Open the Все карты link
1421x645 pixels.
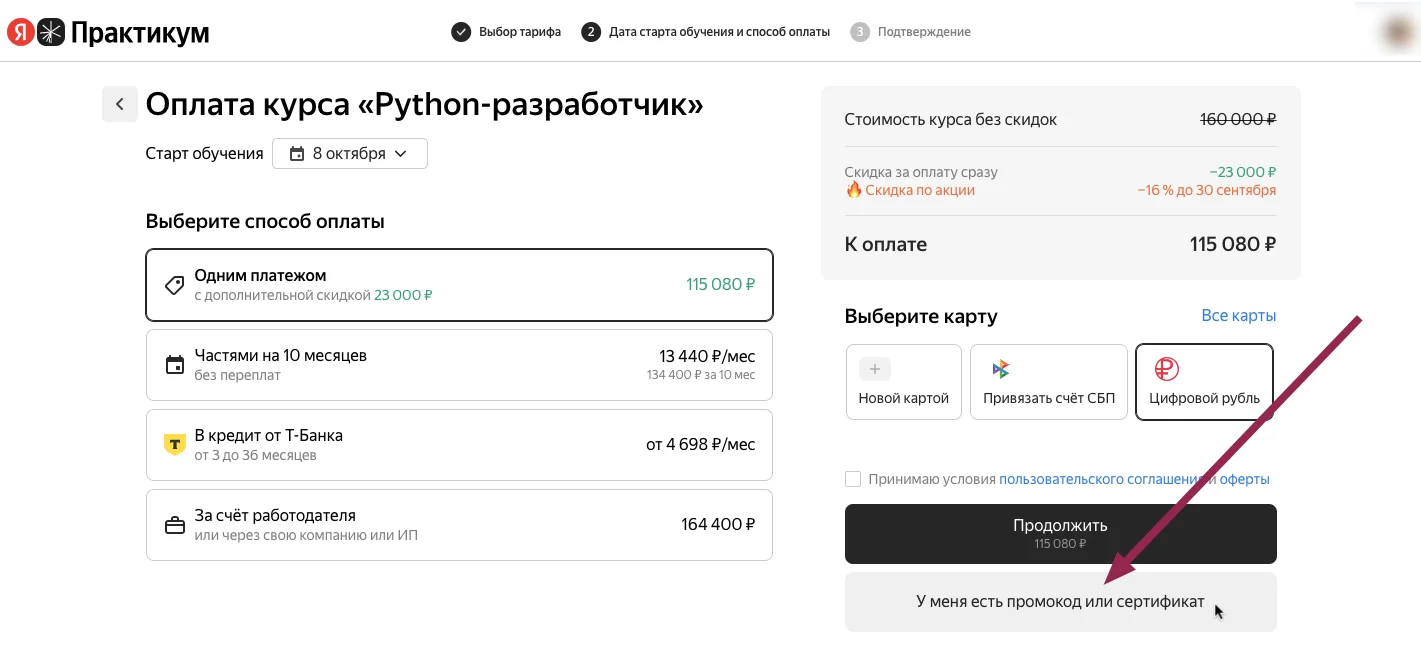pyautogui.click(x=1238, y=316)
